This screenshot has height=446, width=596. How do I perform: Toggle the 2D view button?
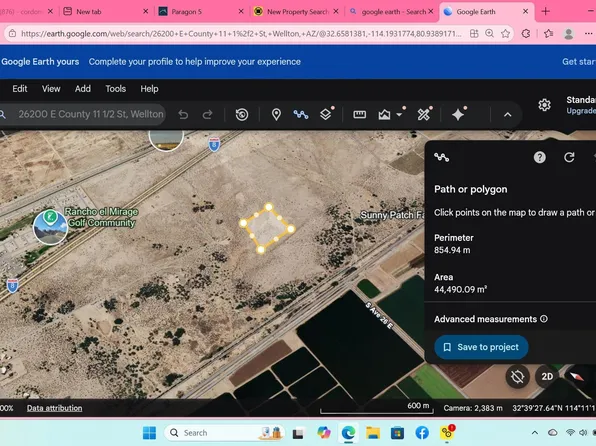(x=547, y=376)
